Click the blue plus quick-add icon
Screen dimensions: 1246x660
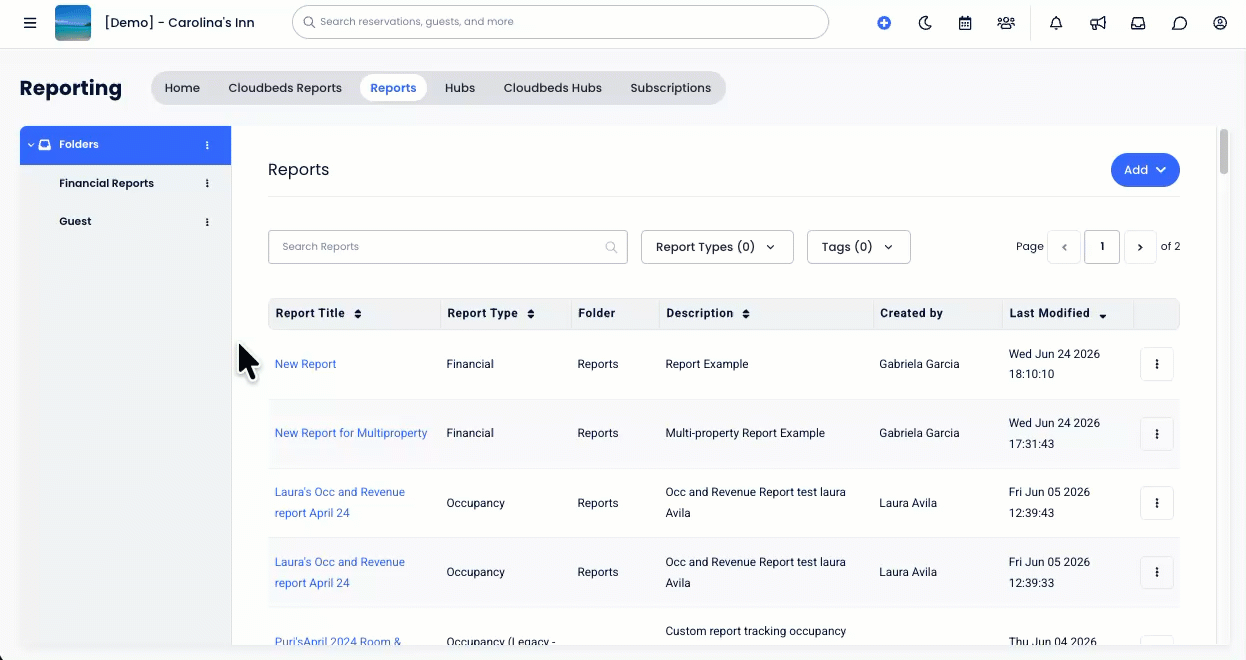coord(884,22)
